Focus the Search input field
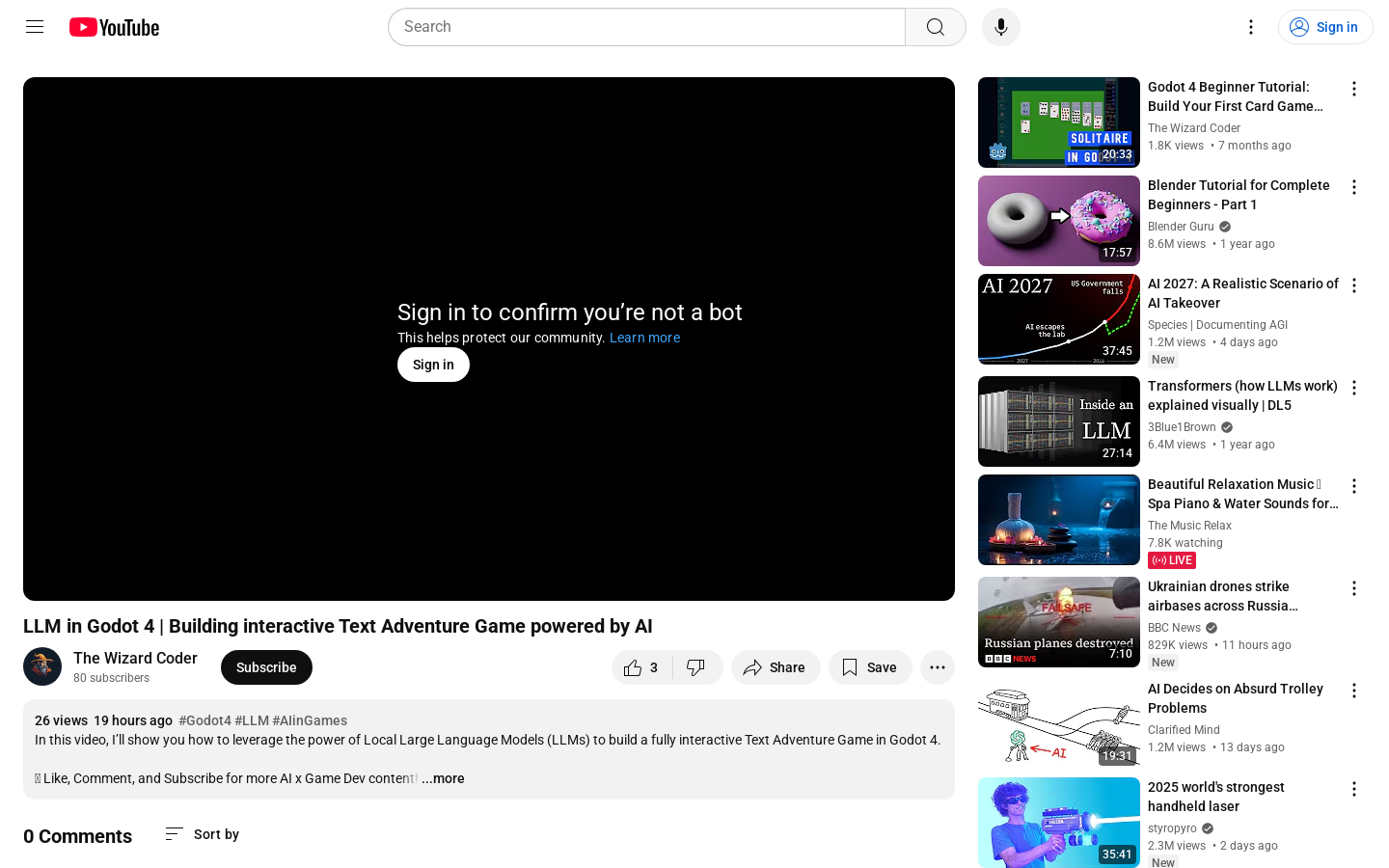 [646, 27]
